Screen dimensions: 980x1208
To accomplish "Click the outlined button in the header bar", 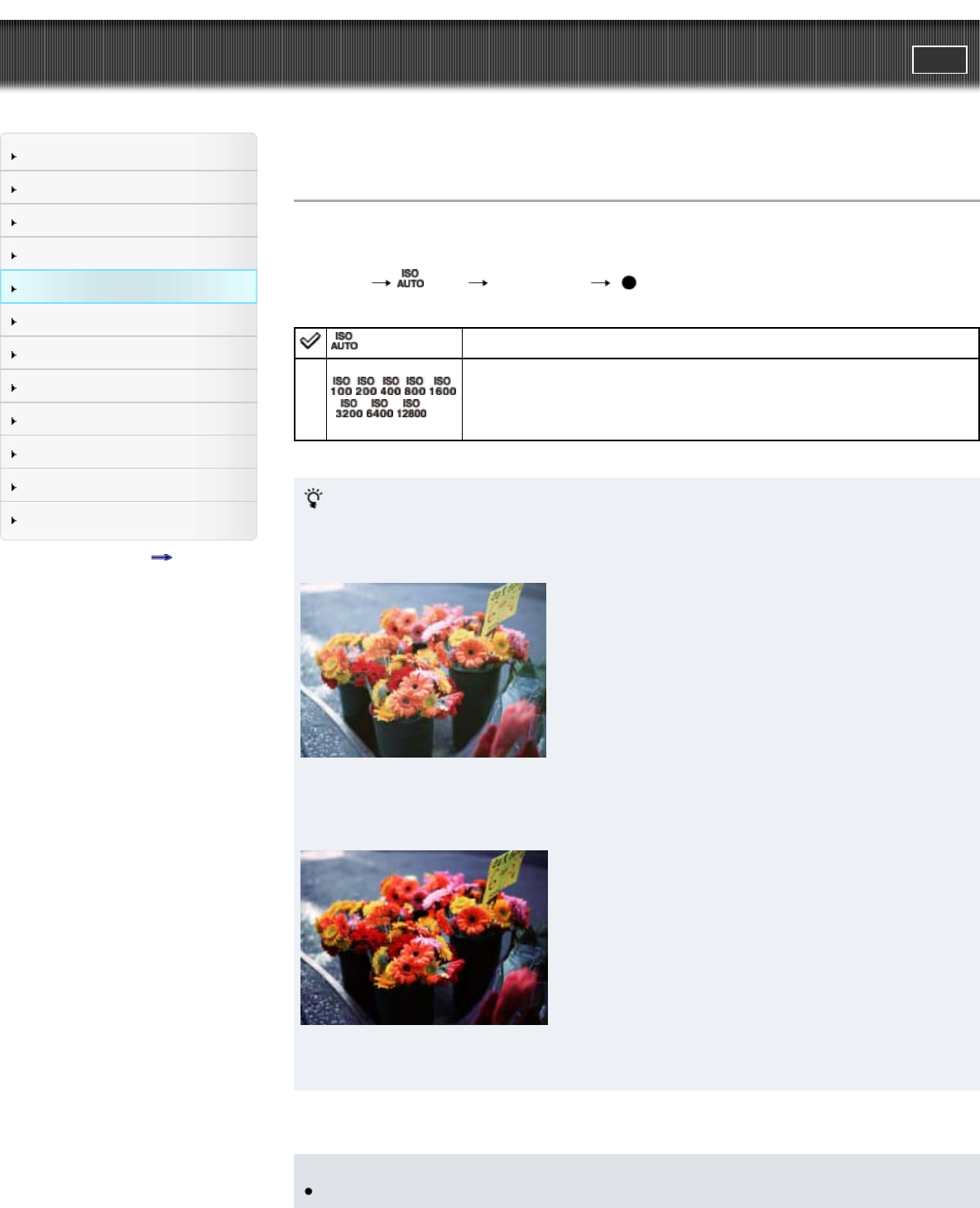I will (x=939, y=60).
